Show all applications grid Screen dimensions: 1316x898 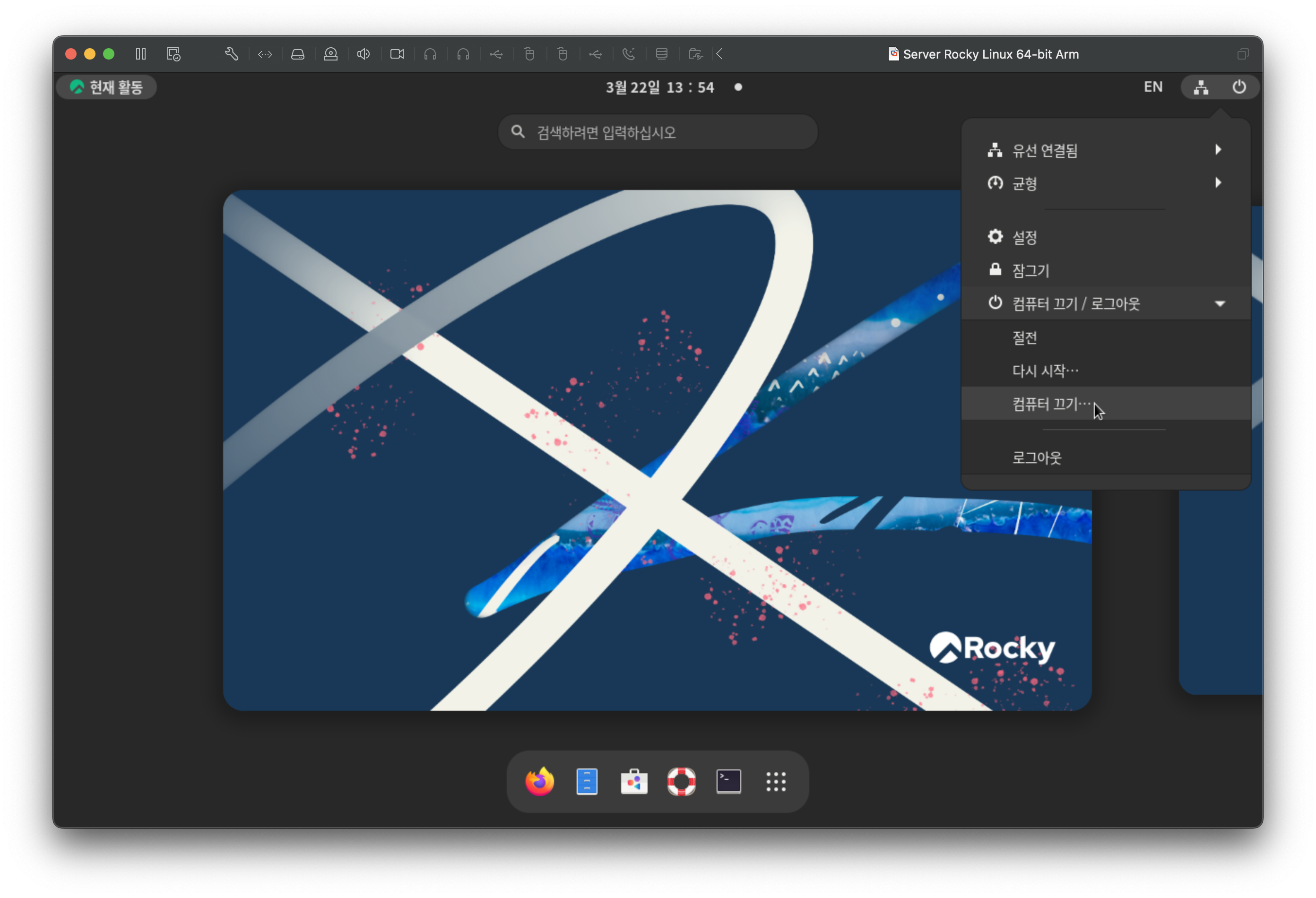point(776,782)
